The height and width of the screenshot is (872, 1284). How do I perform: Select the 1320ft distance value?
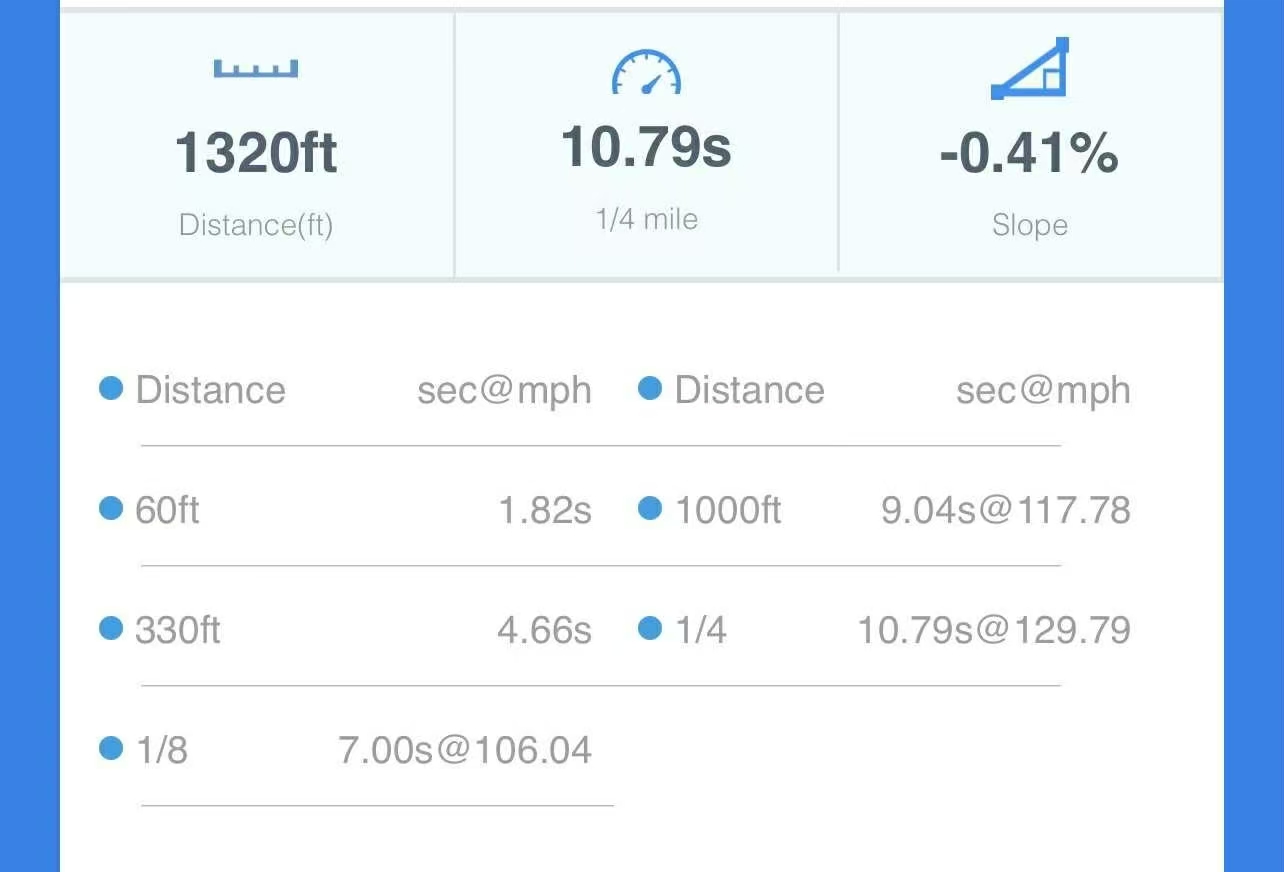click(x=256, y=153)
